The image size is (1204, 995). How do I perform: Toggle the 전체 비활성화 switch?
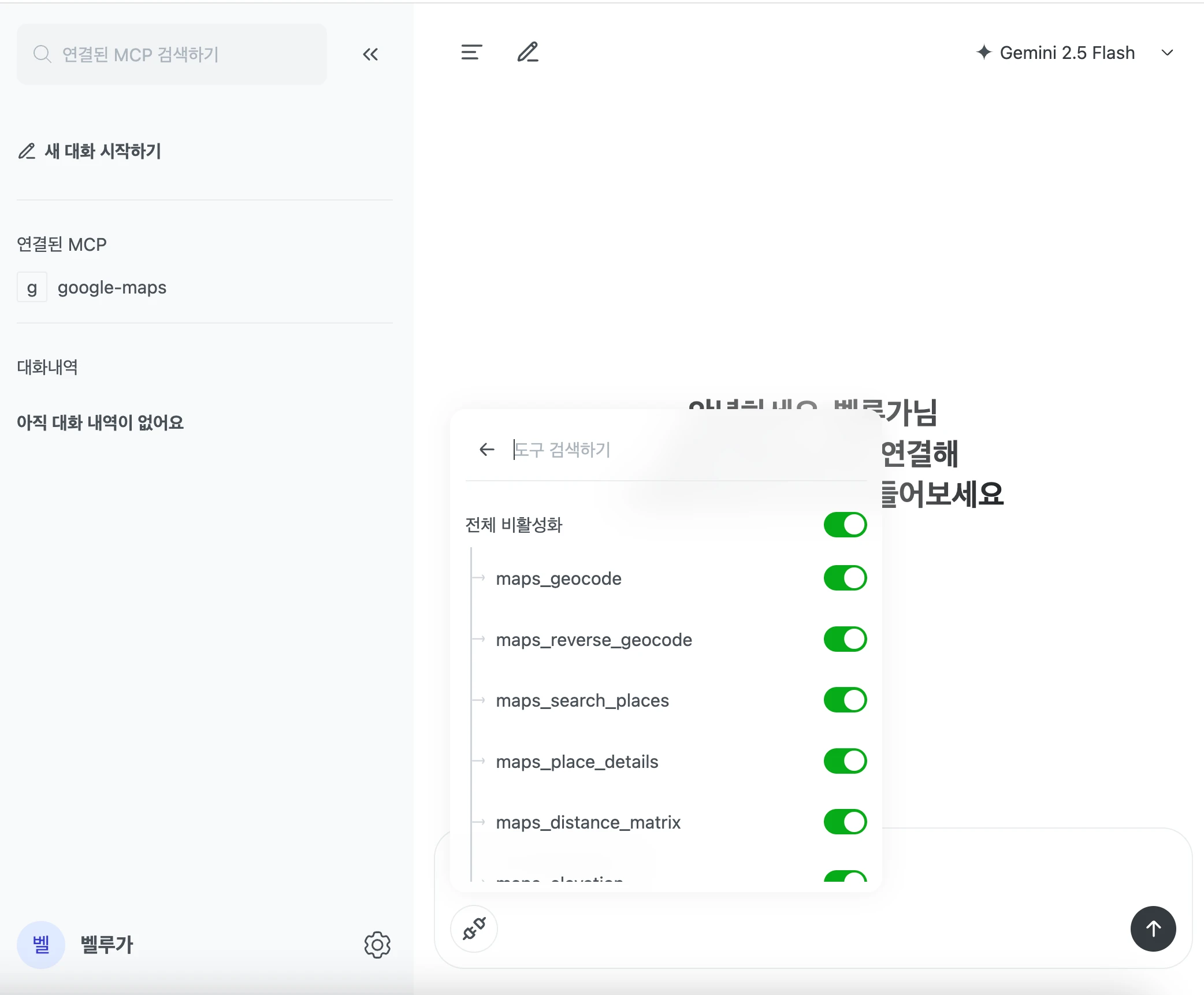(845, 525)
